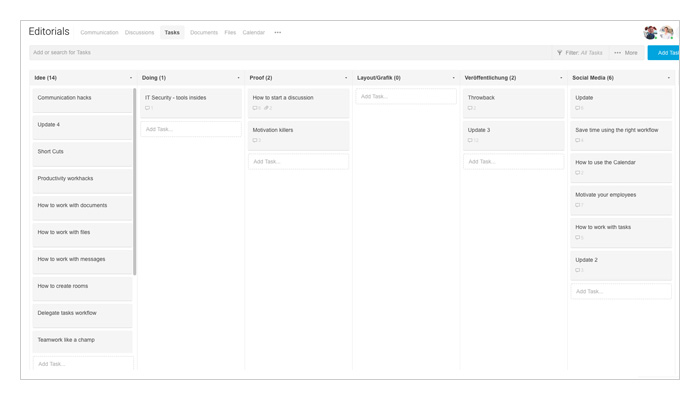The image size is (700, 399).
Task: Expand the Proof column menu arrow
Action: click(x=346, y=78)
